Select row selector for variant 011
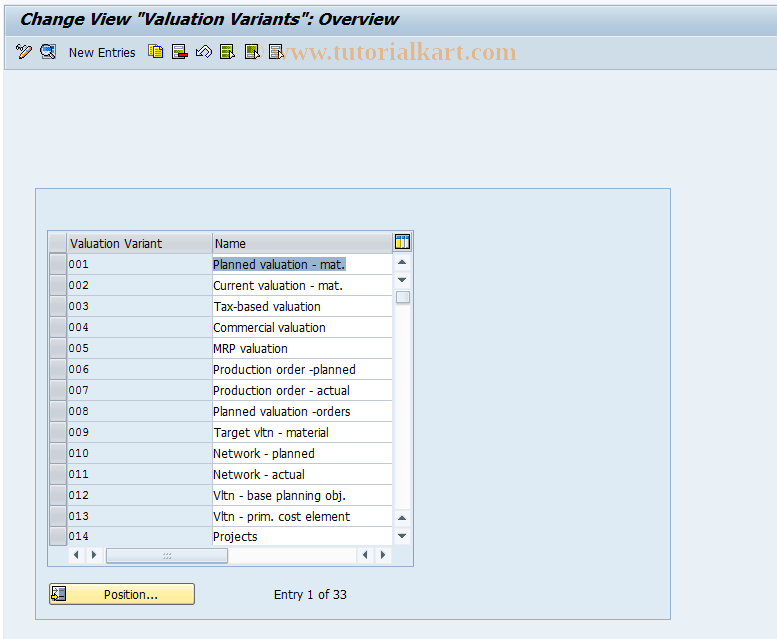 (x=58, y=474)
